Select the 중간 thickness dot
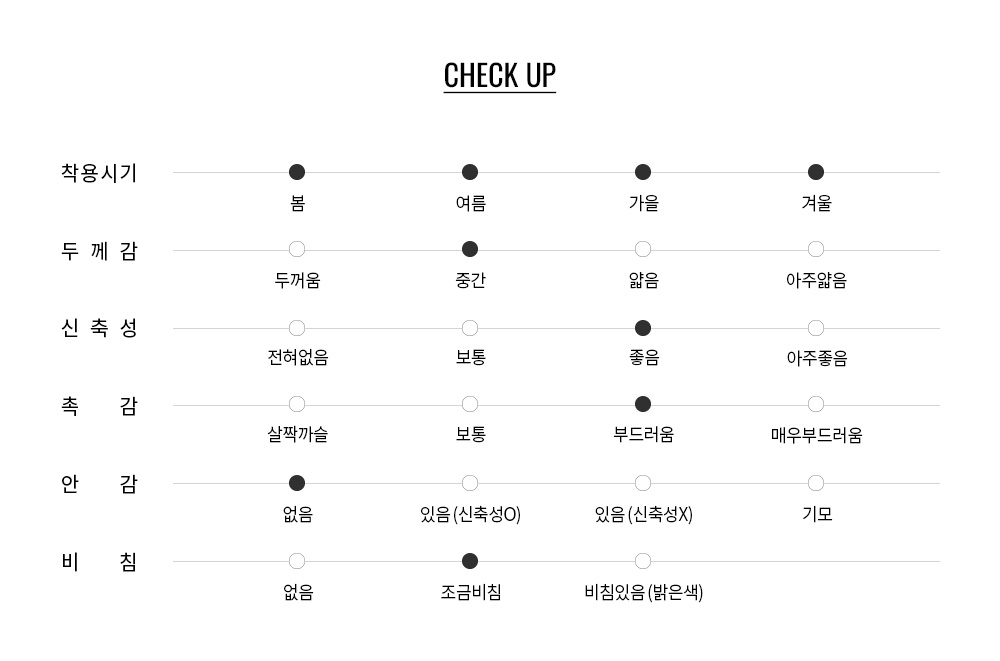Screen dimensions: 1000x661 pyautogui.click(x=470, y=249)
